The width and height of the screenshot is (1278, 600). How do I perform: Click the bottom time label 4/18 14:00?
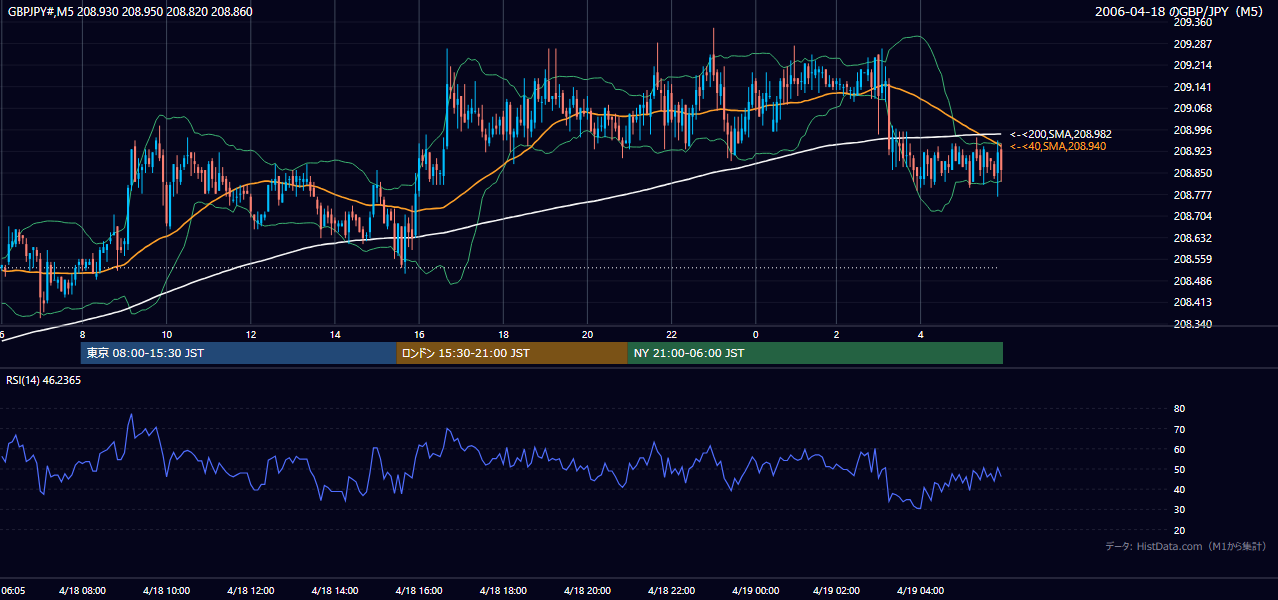[335, 591]
